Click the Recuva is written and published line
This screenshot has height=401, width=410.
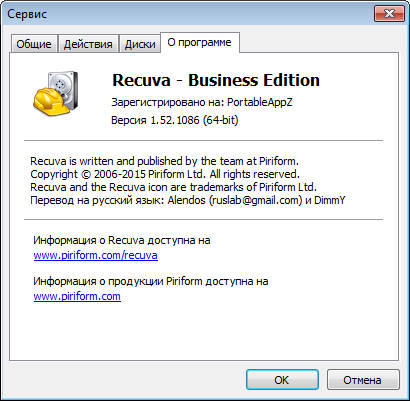[164, 161]
